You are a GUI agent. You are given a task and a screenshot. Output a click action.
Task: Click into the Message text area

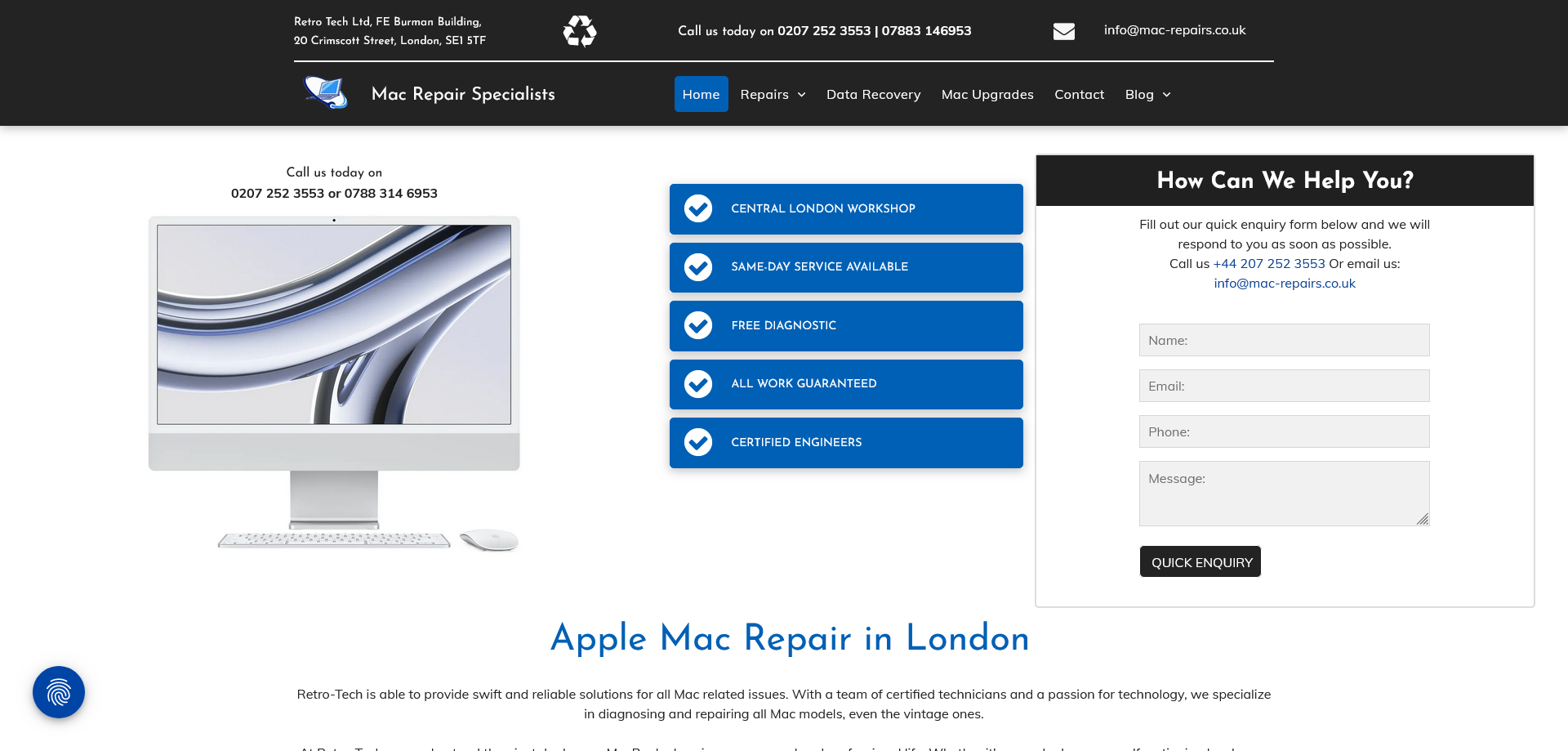tap(1284, 493)
